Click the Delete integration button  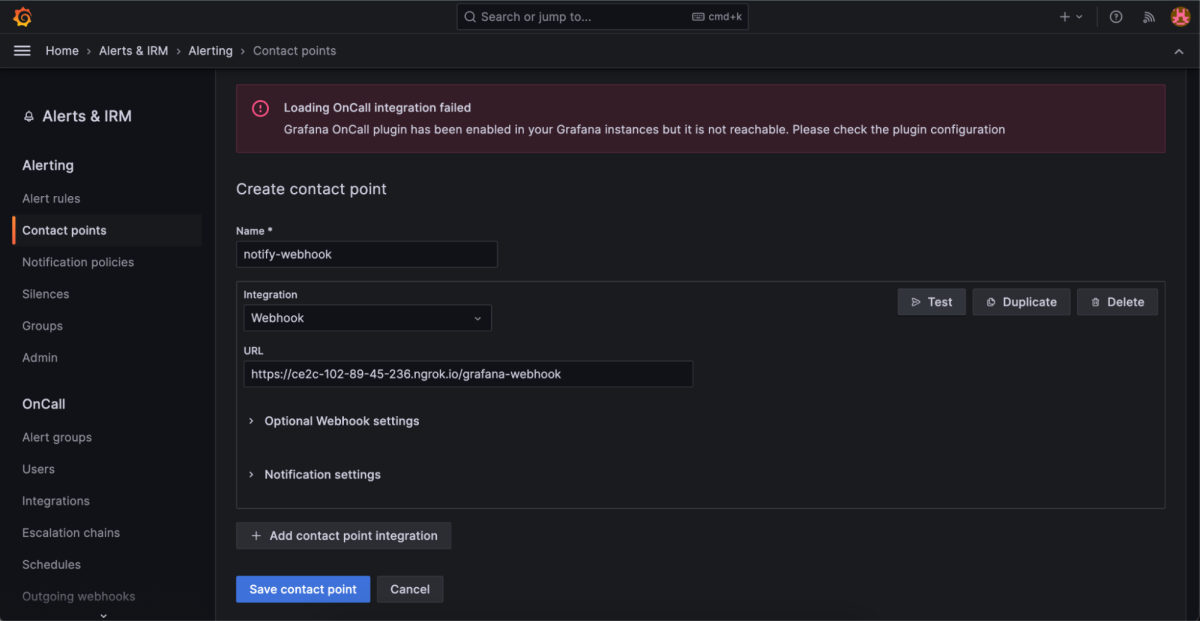1117,302
